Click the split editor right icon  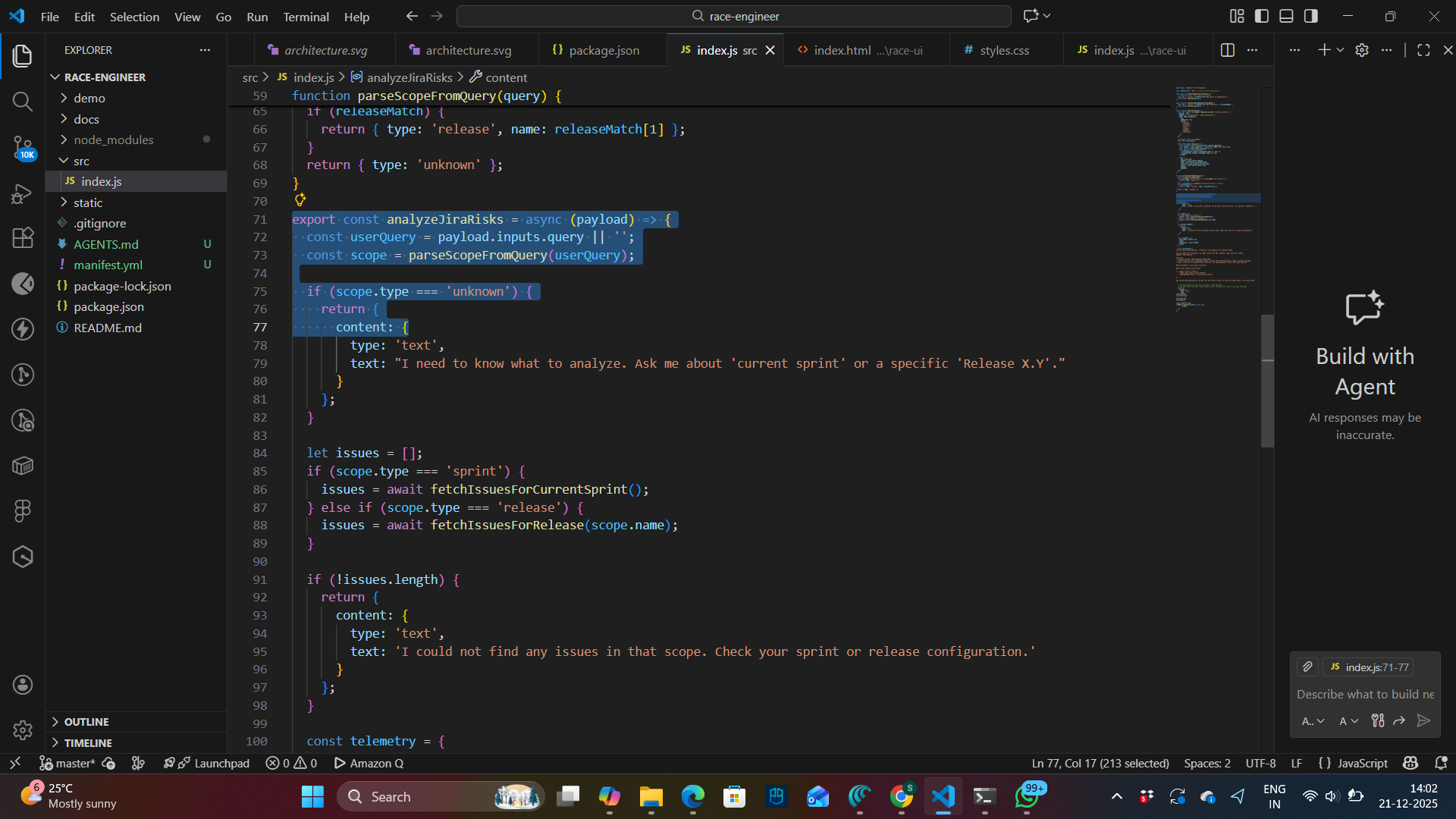click(x=1228, y=50)
